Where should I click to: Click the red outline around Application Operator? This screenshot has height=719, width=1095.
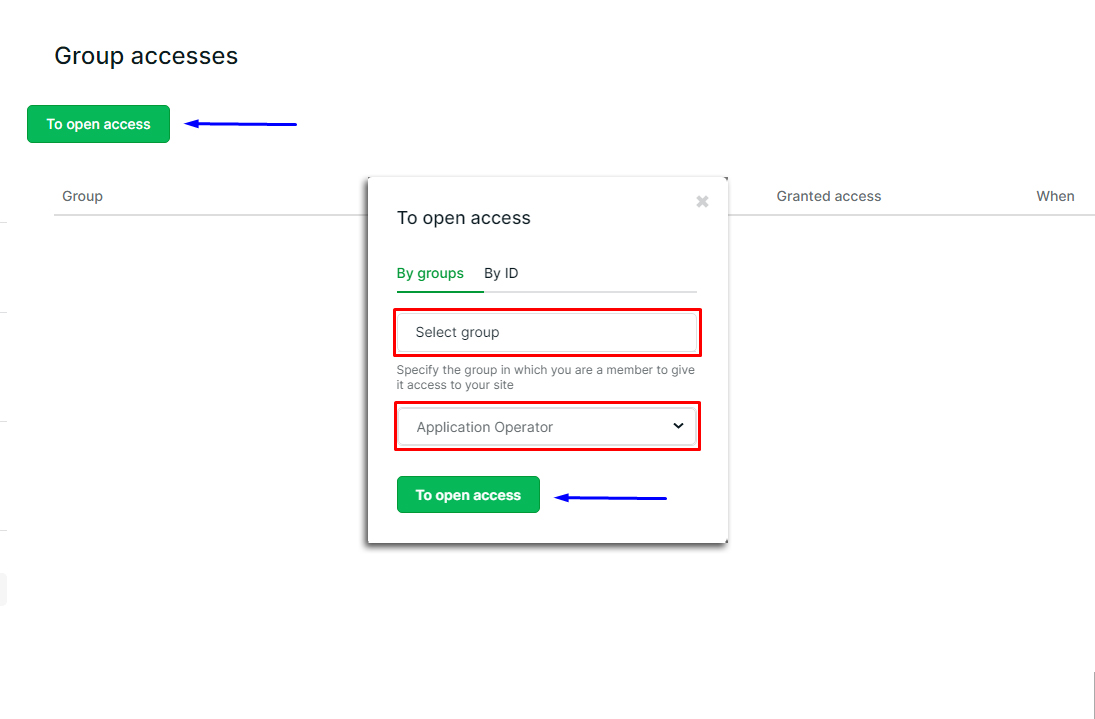point(547,403)
